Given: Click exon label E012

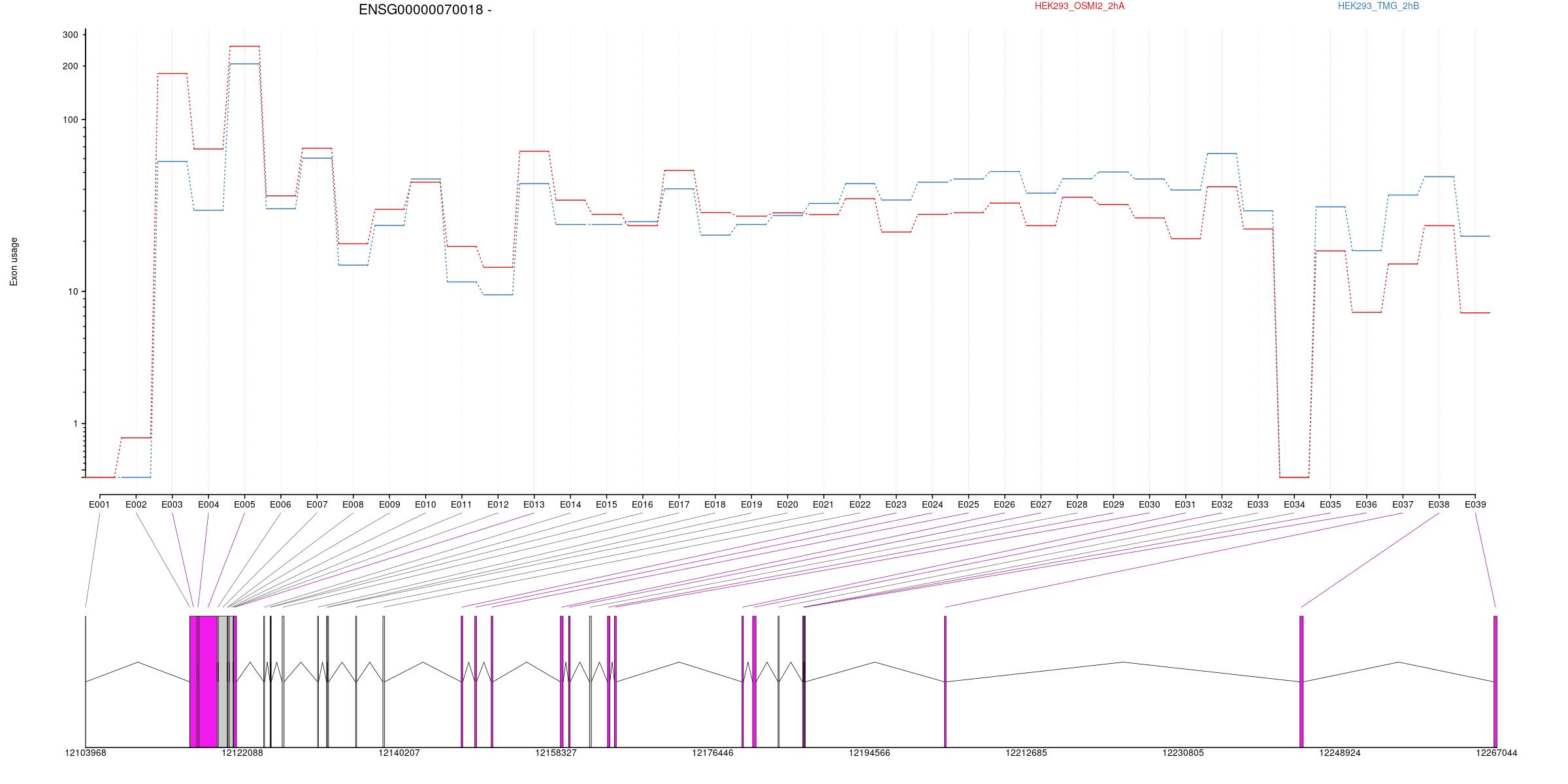Looking at the screenshot, I should tap(498, 504).
